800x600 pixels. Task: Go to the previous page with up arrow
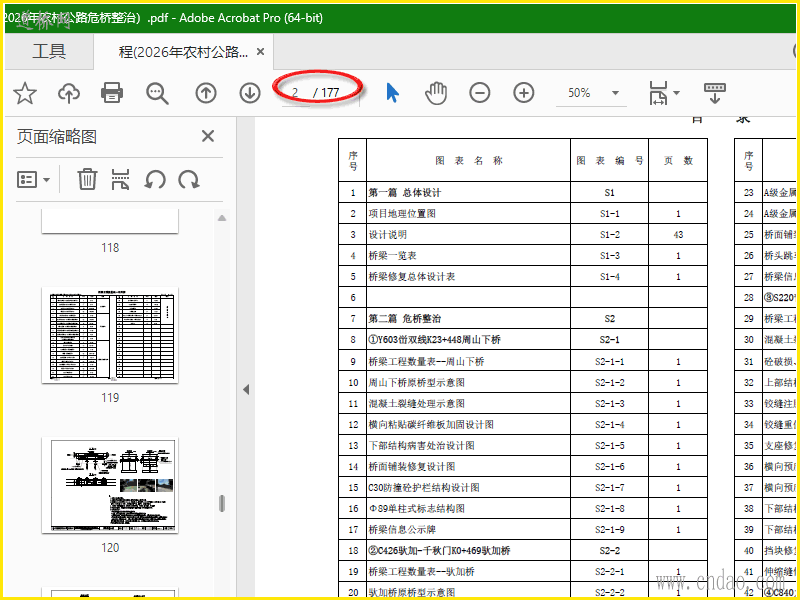(206, 93)
